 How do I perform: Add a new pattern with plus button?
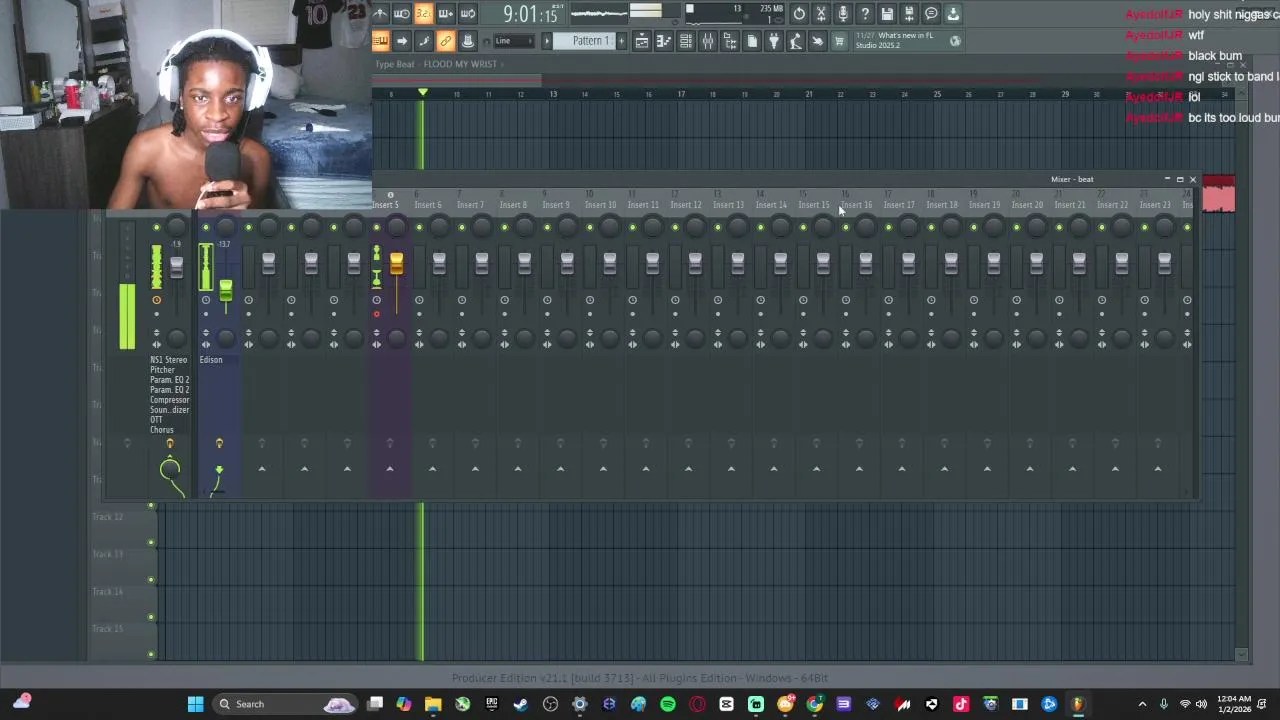click(x=621, y=41)
